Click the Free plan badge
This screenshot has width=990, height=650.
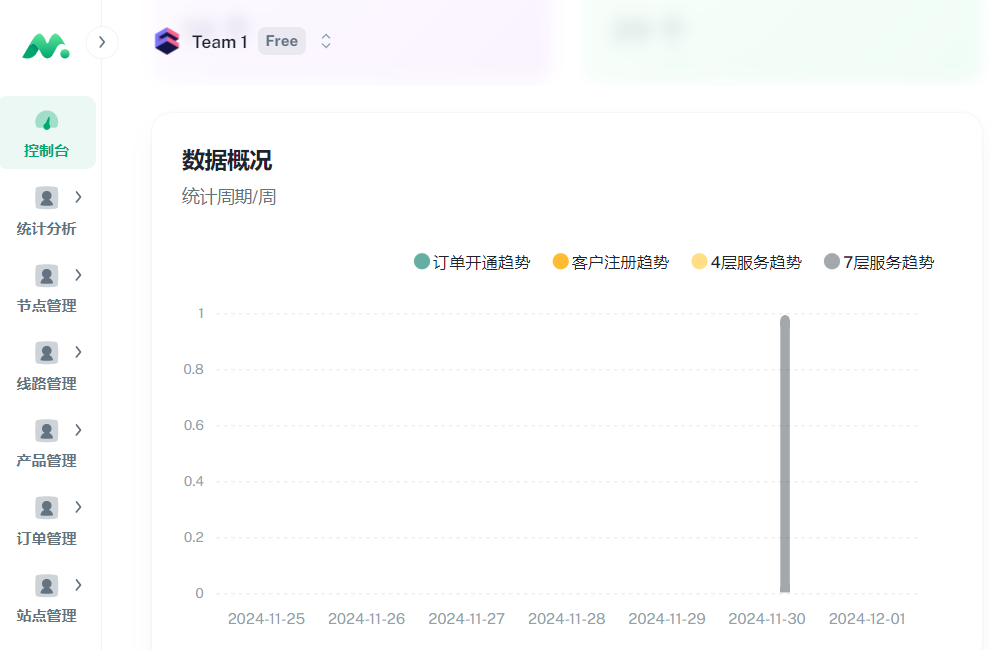(x=281, y=41)
